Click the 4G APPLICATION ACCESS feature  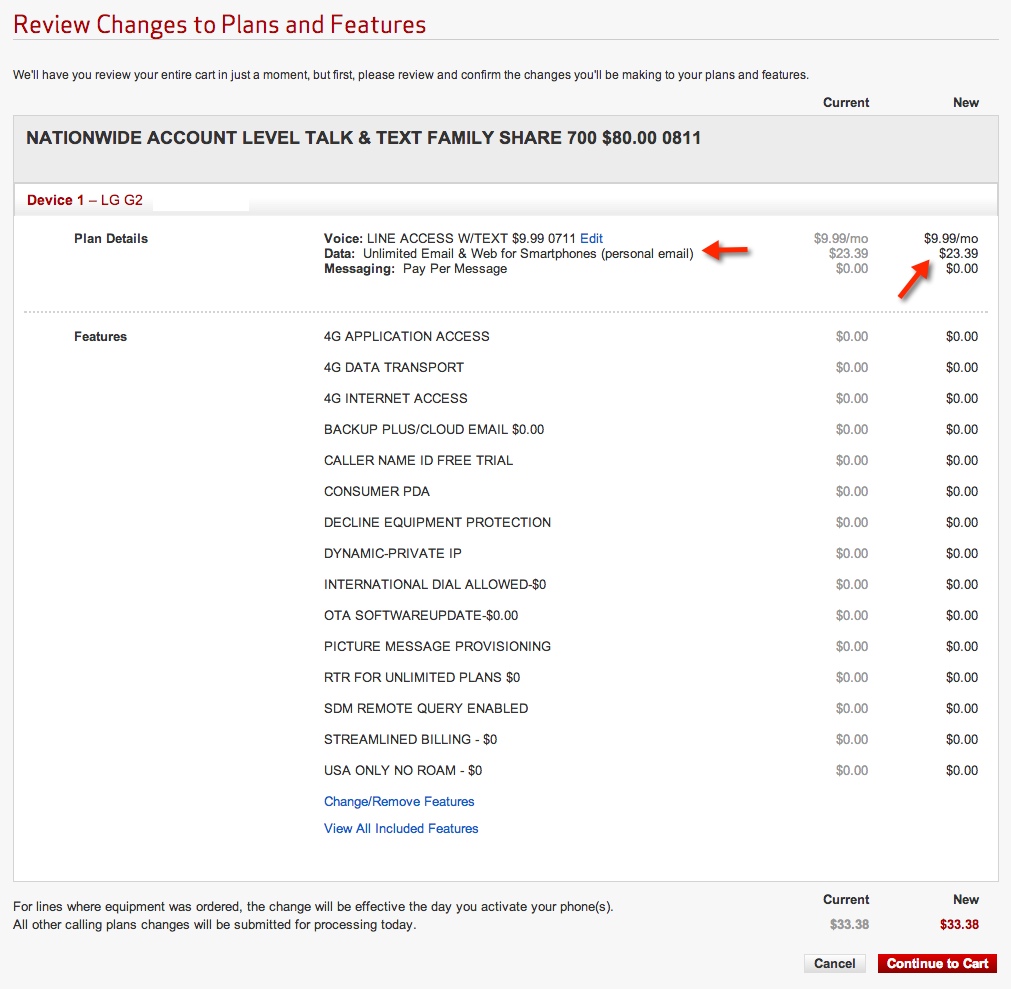406,337
